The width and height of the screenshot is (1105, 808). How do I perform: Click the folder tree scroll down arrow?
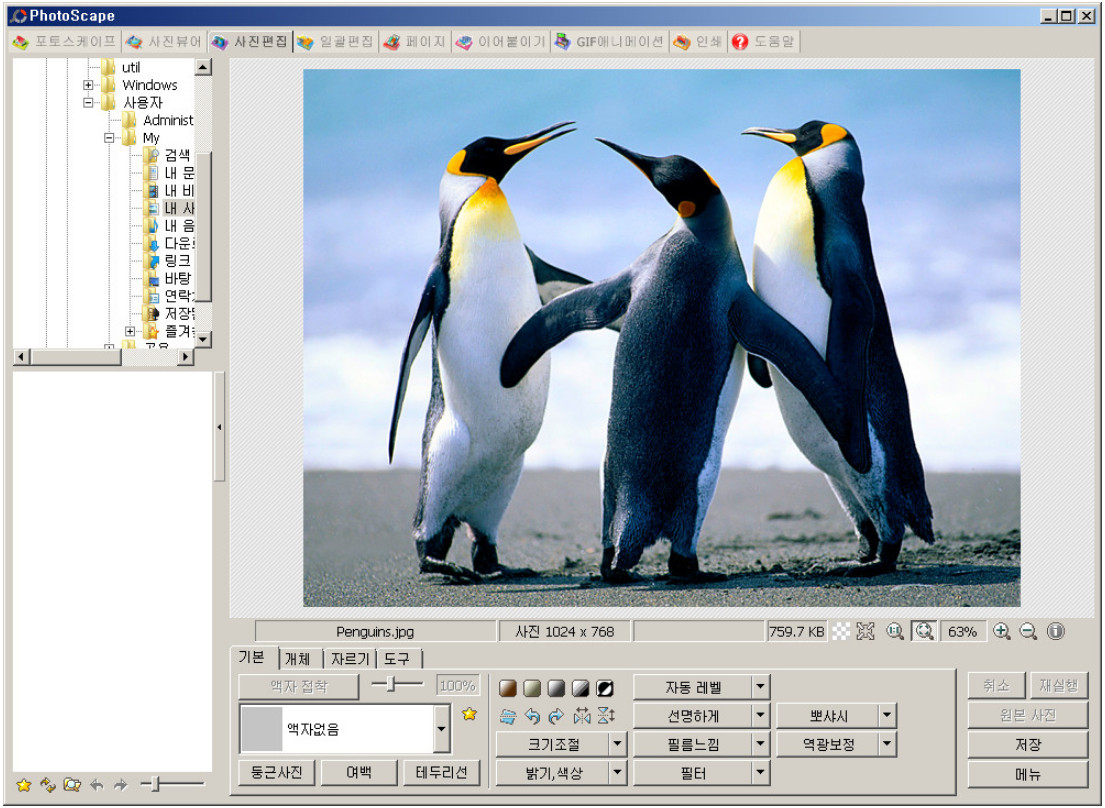[x=203, y=339]
